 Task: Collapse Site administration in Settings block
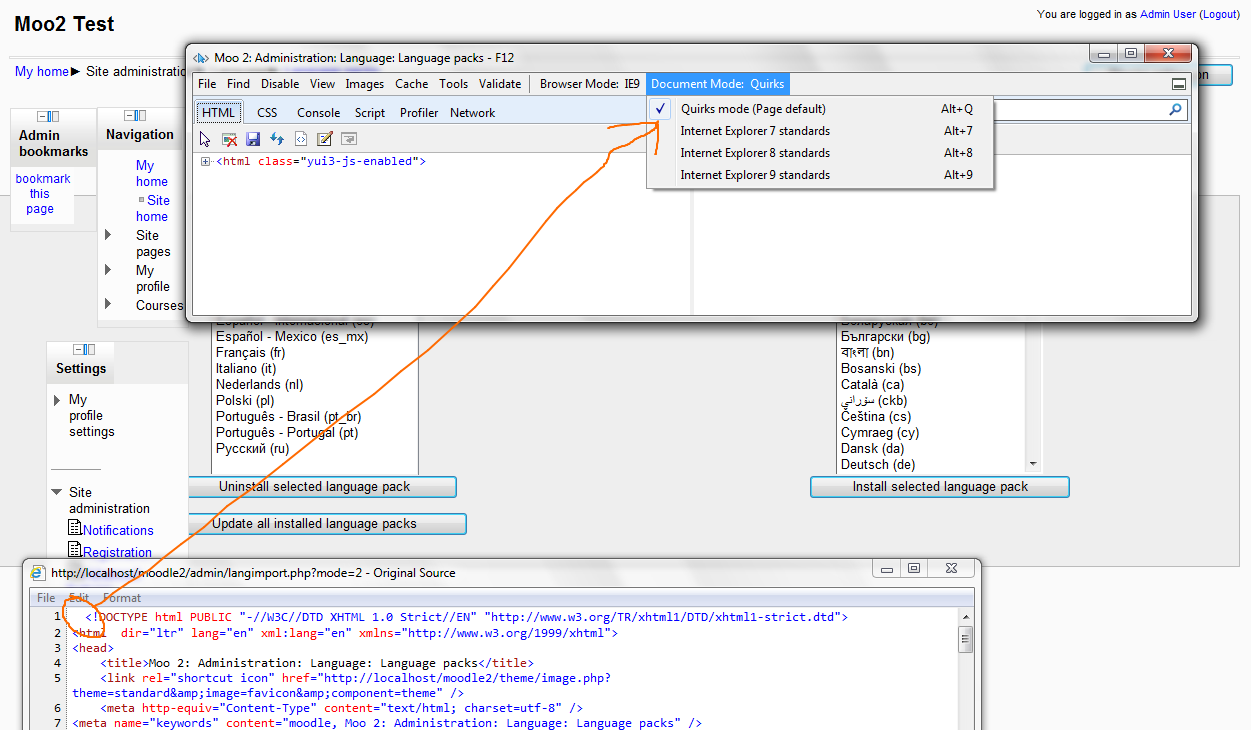(57, 492)
